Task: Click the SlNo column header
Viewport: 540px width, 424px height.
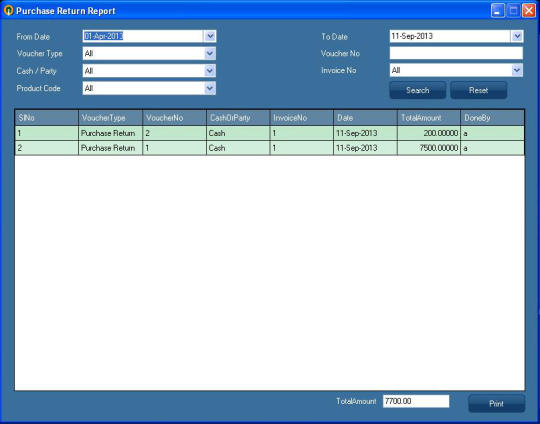Action: tap(47, 118)
